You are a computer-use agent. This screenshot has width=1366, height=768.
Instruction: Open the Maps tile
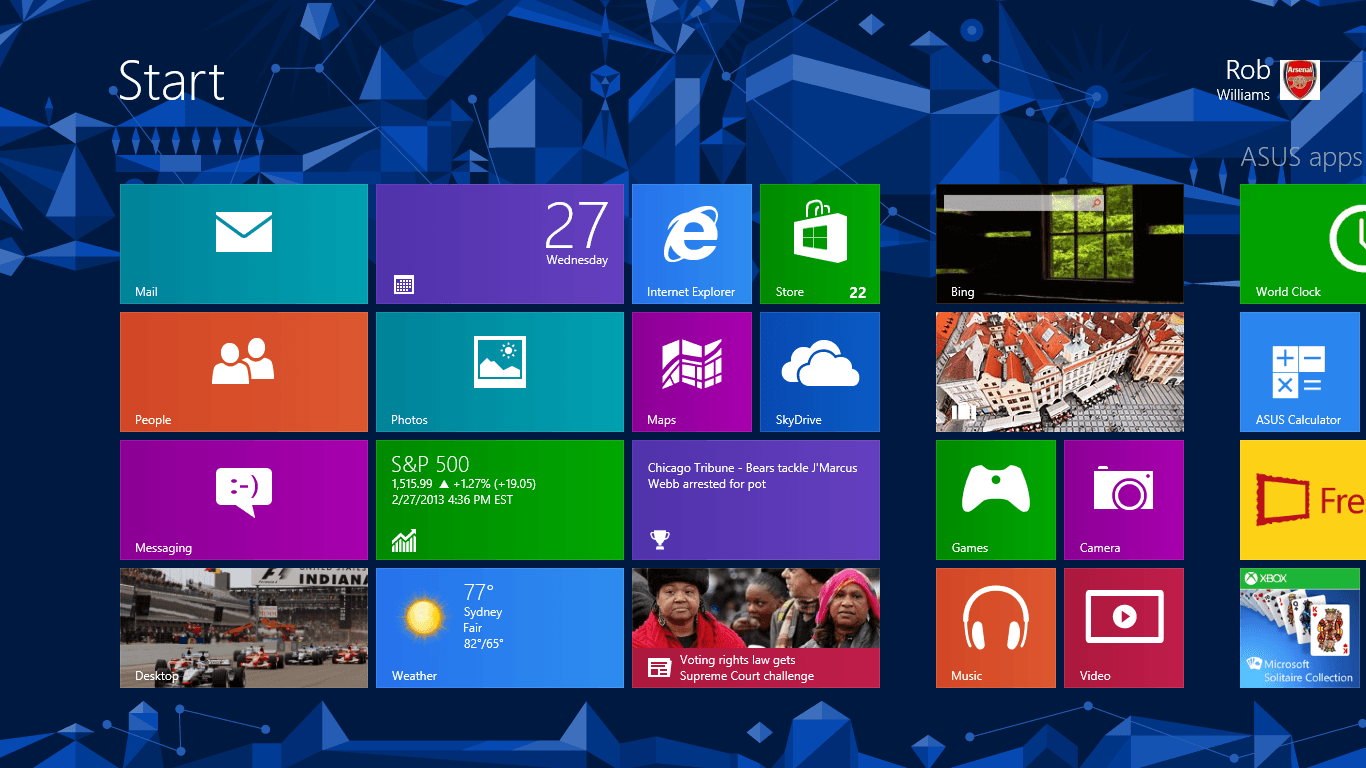[692, 372]
